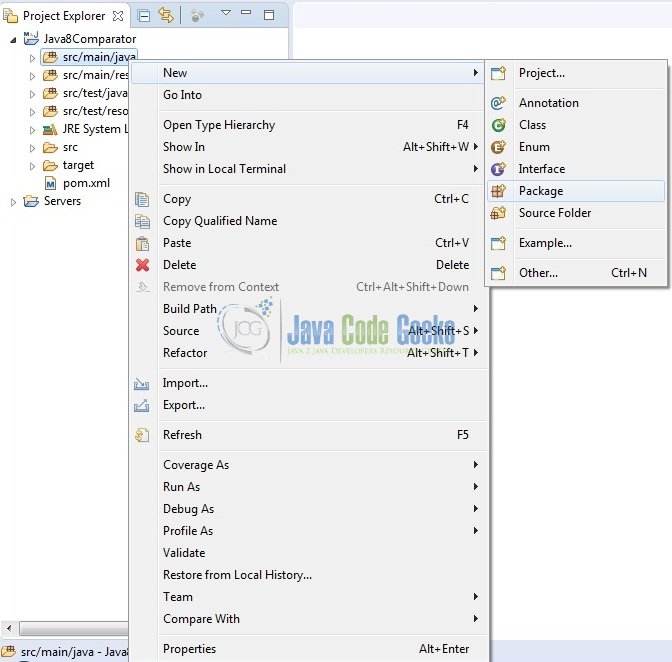This screenshot has width=672, height=662.
Task: Expand the src/test/resources folder arrow
Action: point(32,112)
